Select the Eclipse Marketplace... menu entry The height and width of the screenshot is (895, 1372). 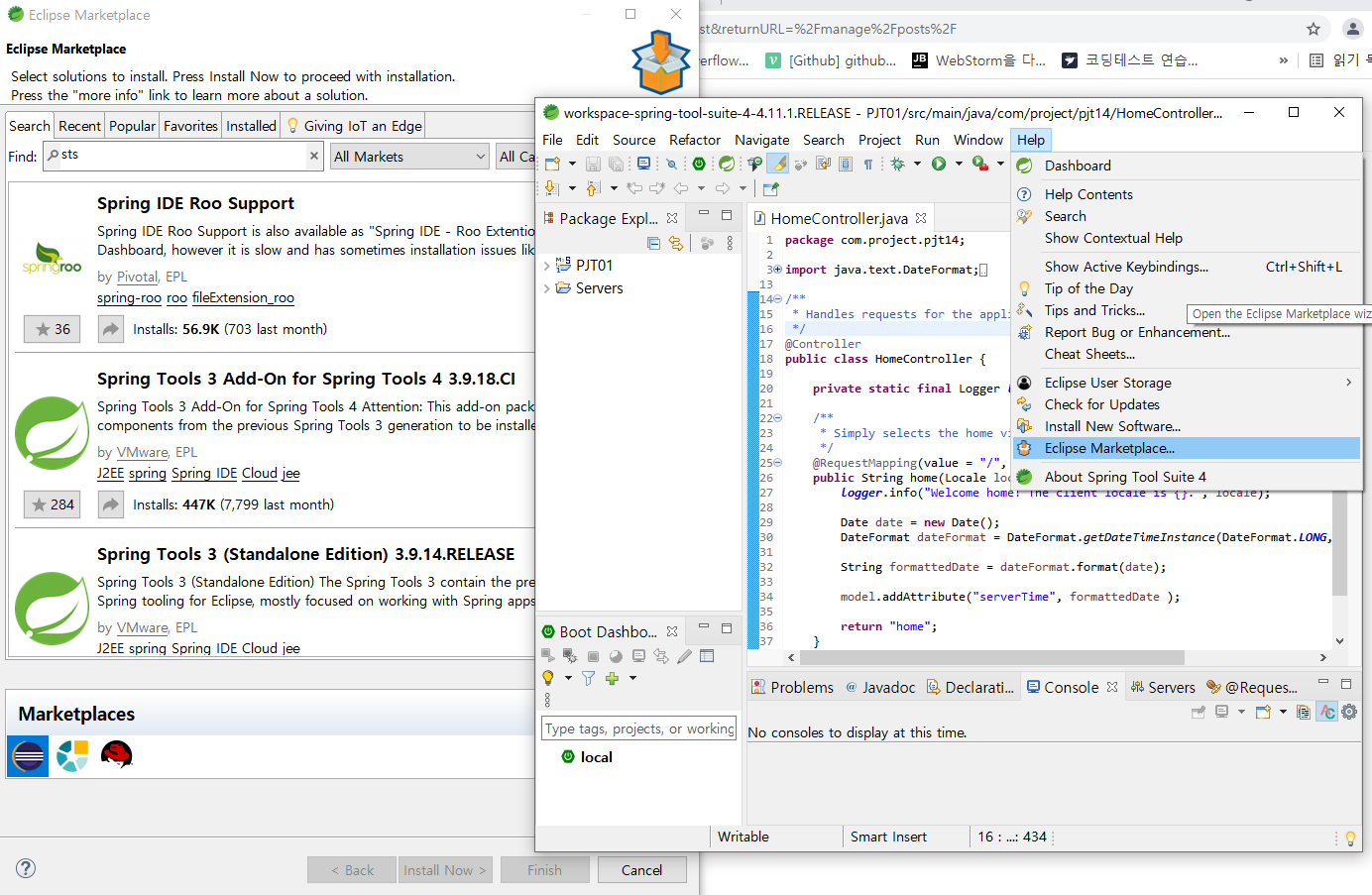(x=1187, y=449)
